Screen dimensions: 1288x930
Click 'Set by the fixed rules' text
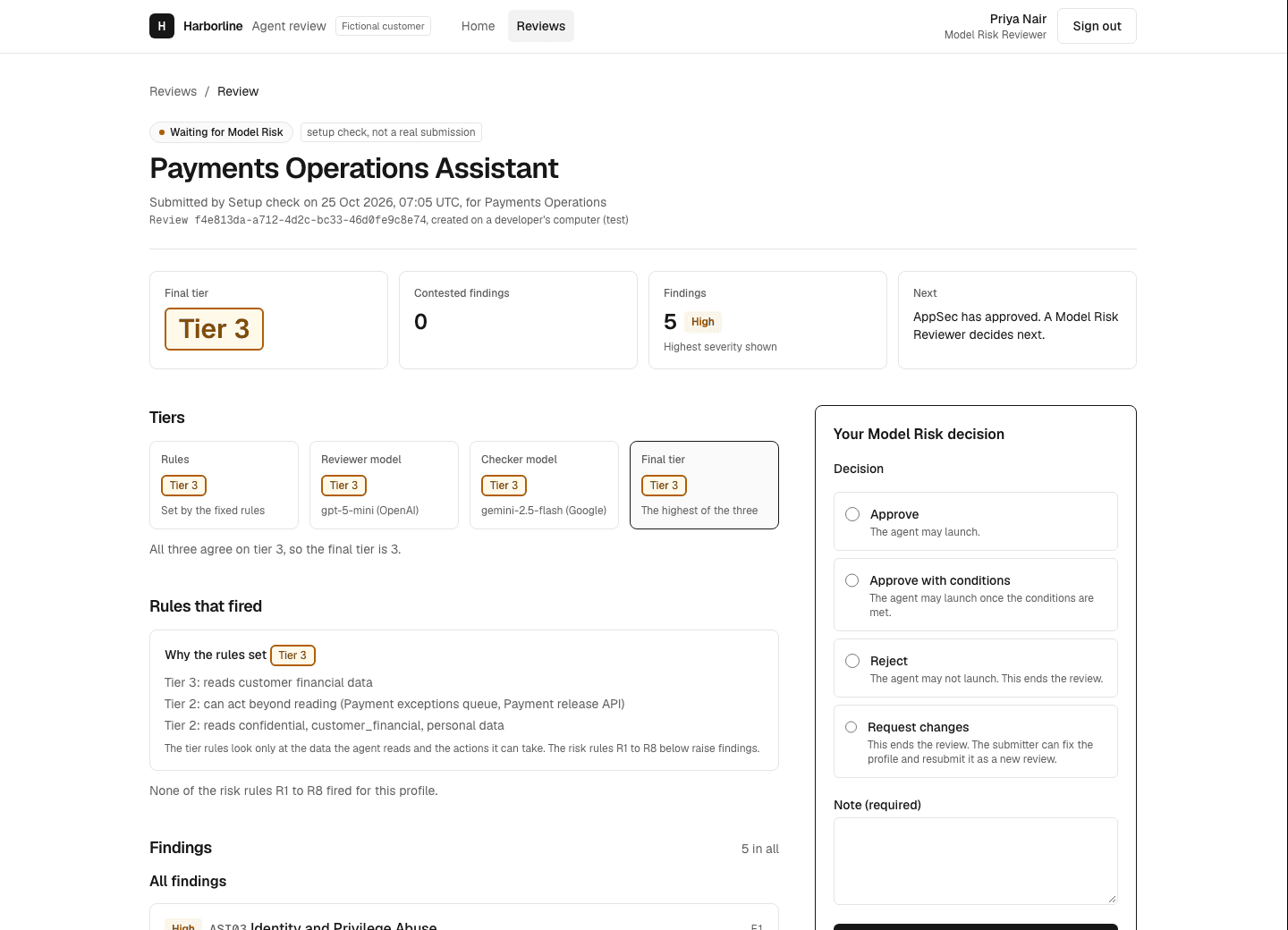(x=213, y=511)
